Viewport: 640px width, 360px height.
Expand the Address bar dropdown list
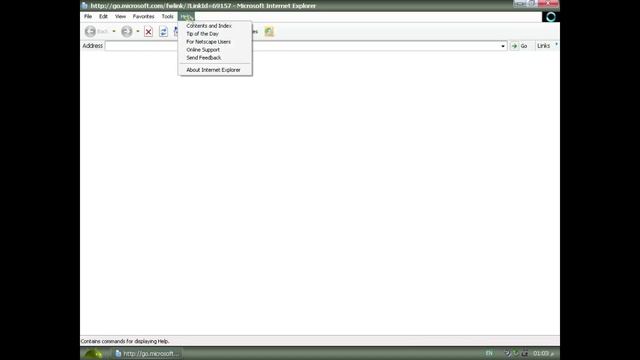click(503, 46)
